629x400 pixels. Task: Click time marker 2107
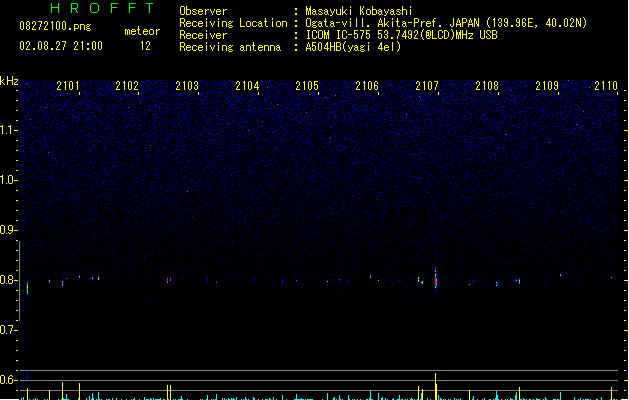tap(427, 86)
